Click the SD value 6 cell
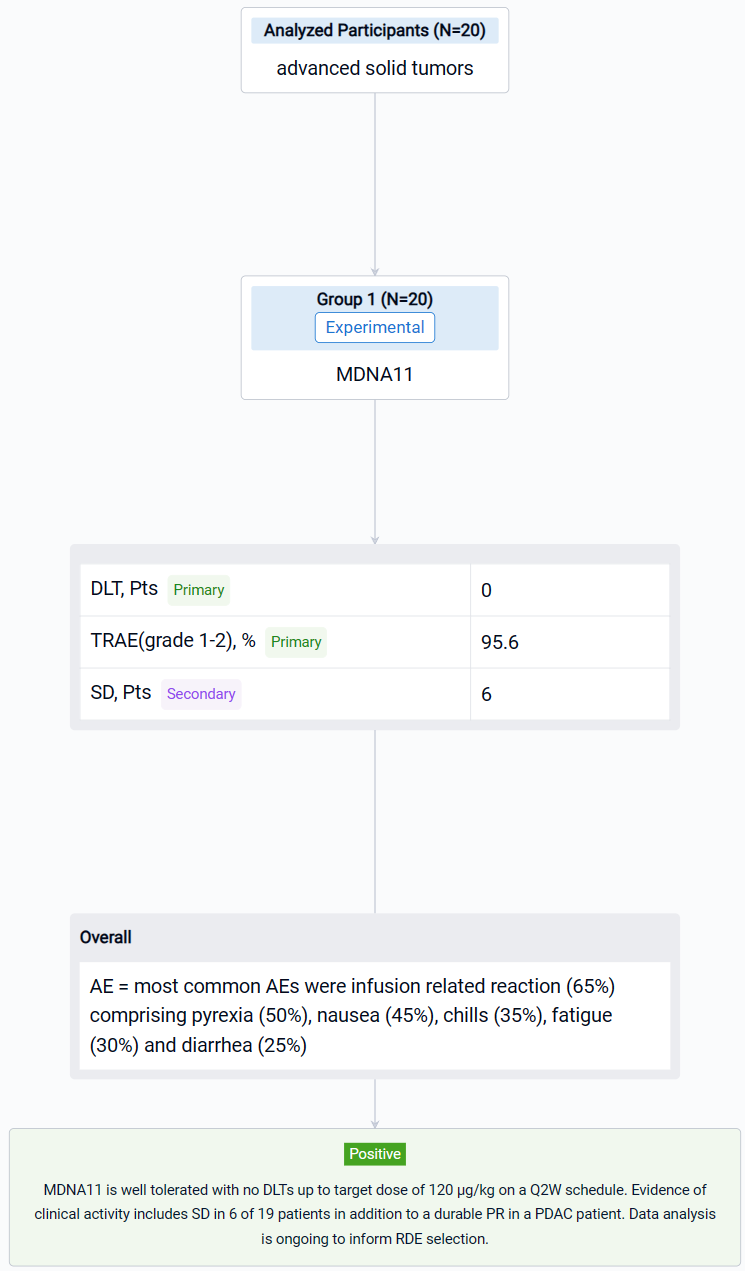This screenshot has width=745, height=1271. pos(569,694)
